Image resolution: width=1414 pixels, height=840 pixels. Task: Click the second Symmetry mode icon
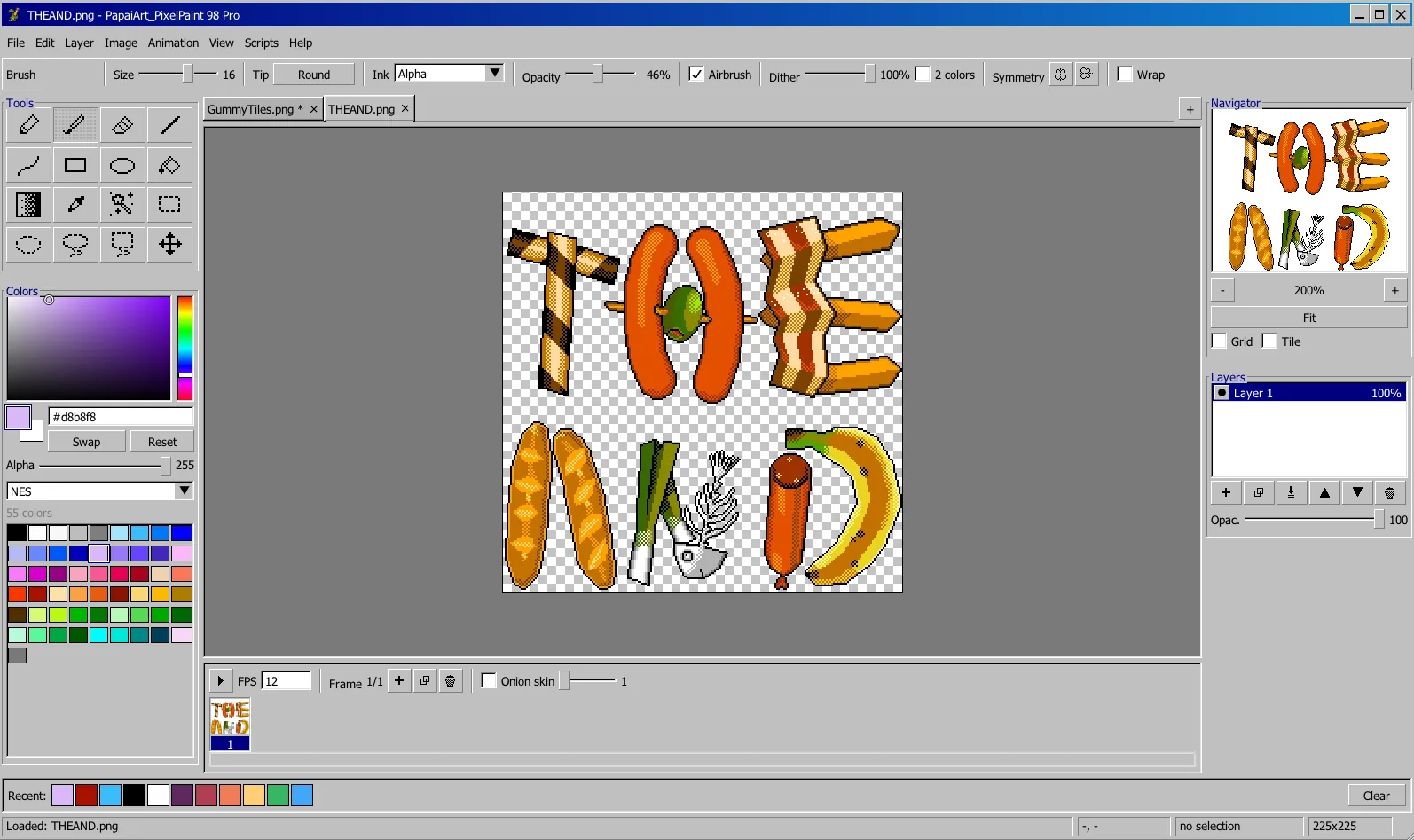click(x=1086, y=75)
